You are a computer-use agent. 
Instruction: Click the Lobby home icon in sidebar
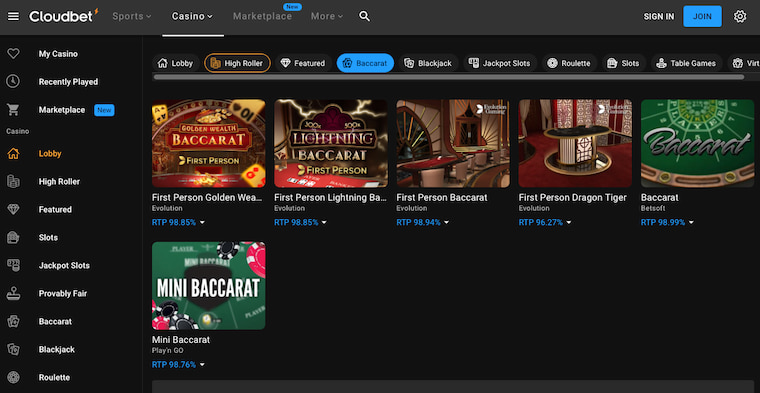click(x=13, y=154)
